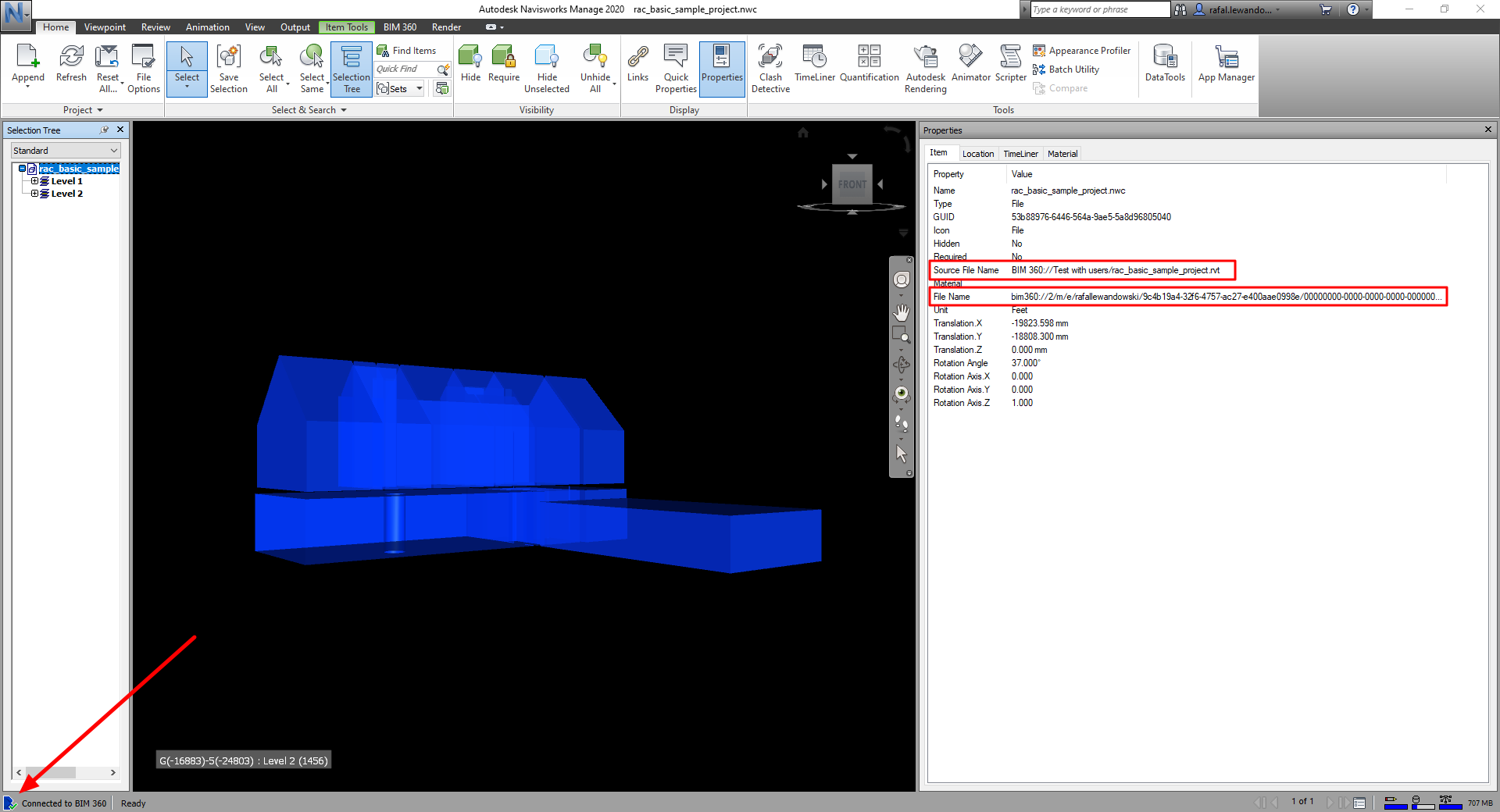Activate the Select tool
Image resolution: width=1500 pixels, height=812 pixels.
[187, 69]
